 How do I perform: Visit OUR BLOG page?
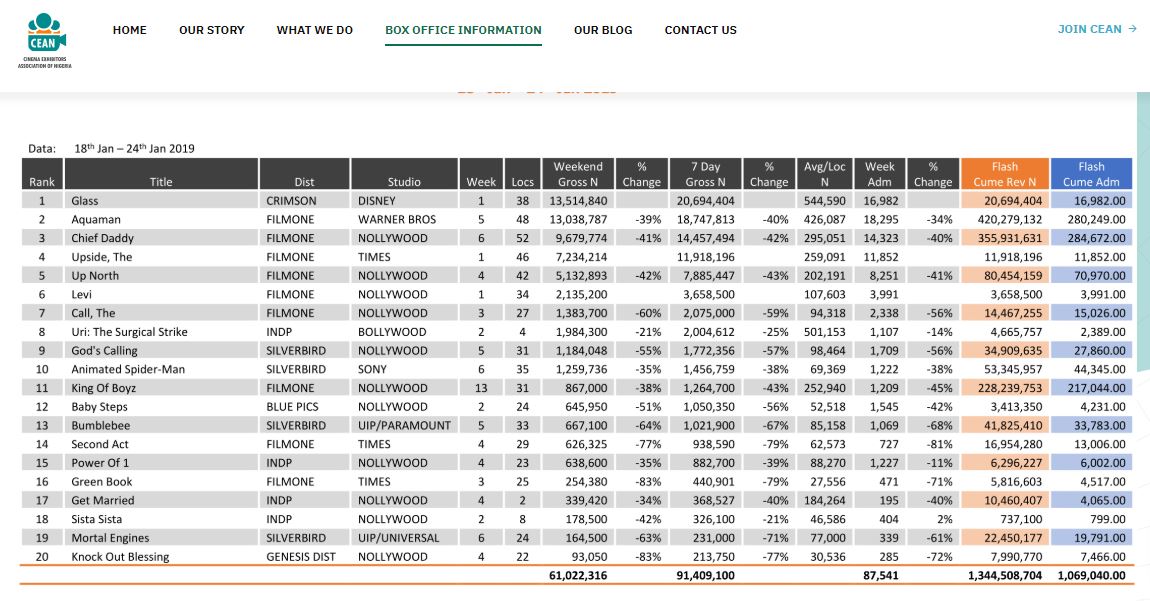point(603,30)
